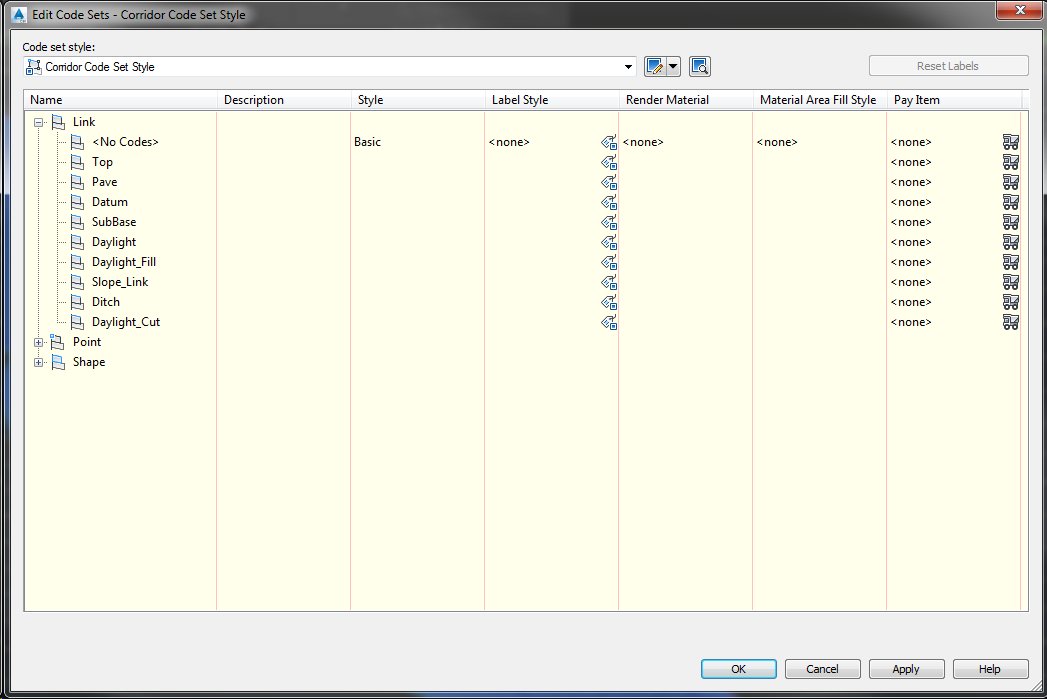Click the style detail preview icon

(x=700, y=66)
